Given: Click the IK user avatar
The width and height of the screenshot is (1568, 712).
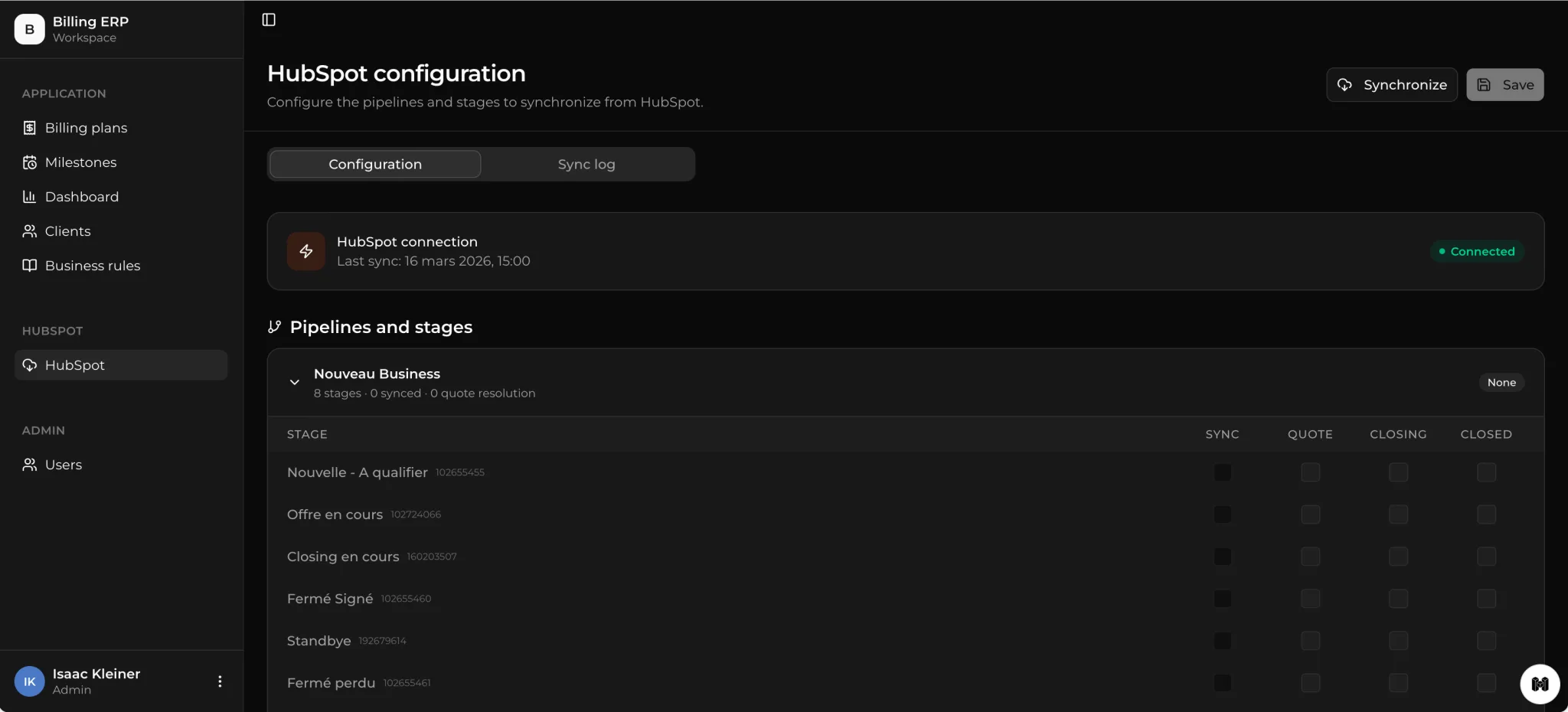Looking at the screenshot, I should click(30, 681).
